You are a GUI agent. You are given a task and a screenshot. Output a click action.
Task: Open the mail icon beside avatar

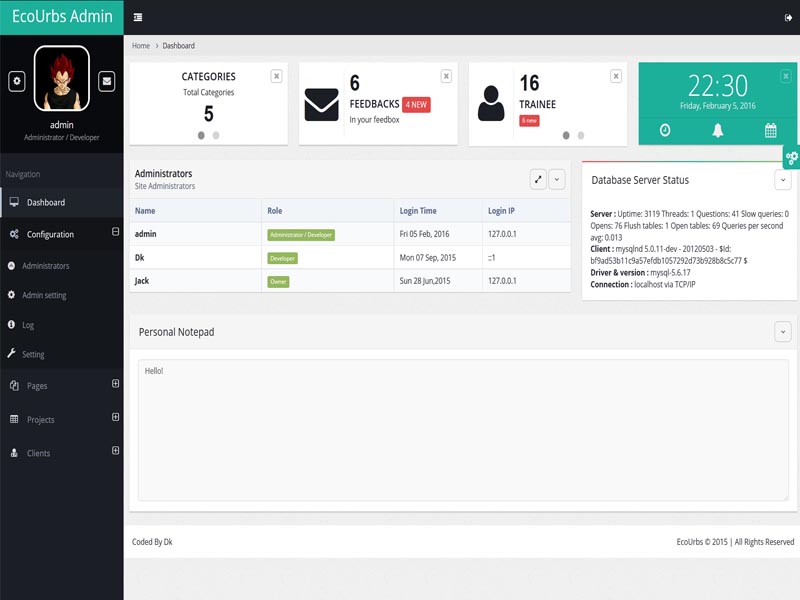107,81
